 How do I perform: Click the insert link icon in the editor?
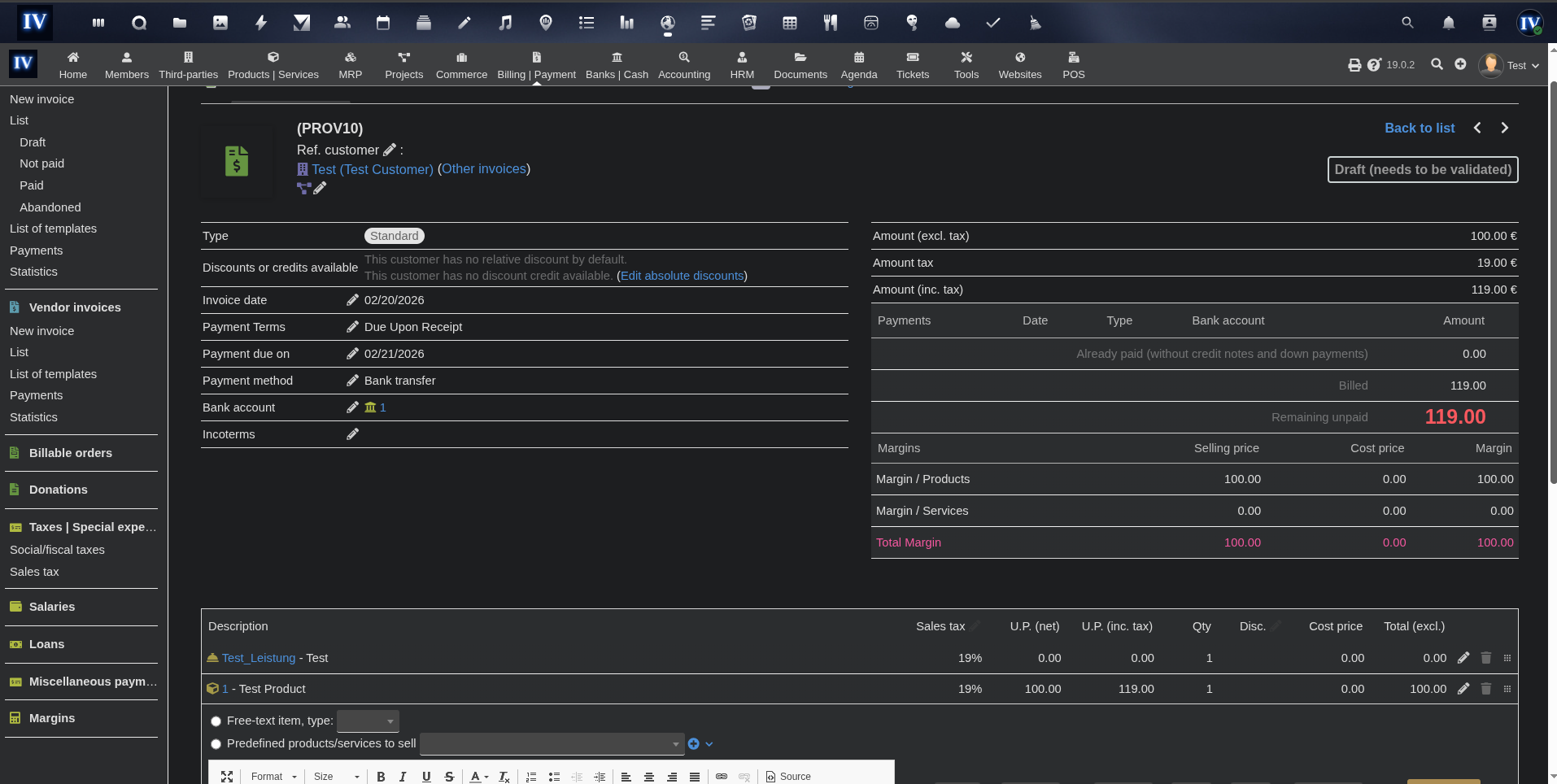coord(721,777)
